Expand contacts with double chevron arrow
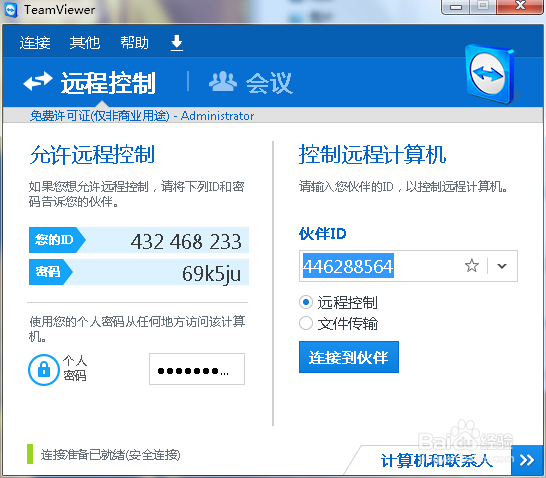Screen dimensions: 546x478 [x=527, y=460]
